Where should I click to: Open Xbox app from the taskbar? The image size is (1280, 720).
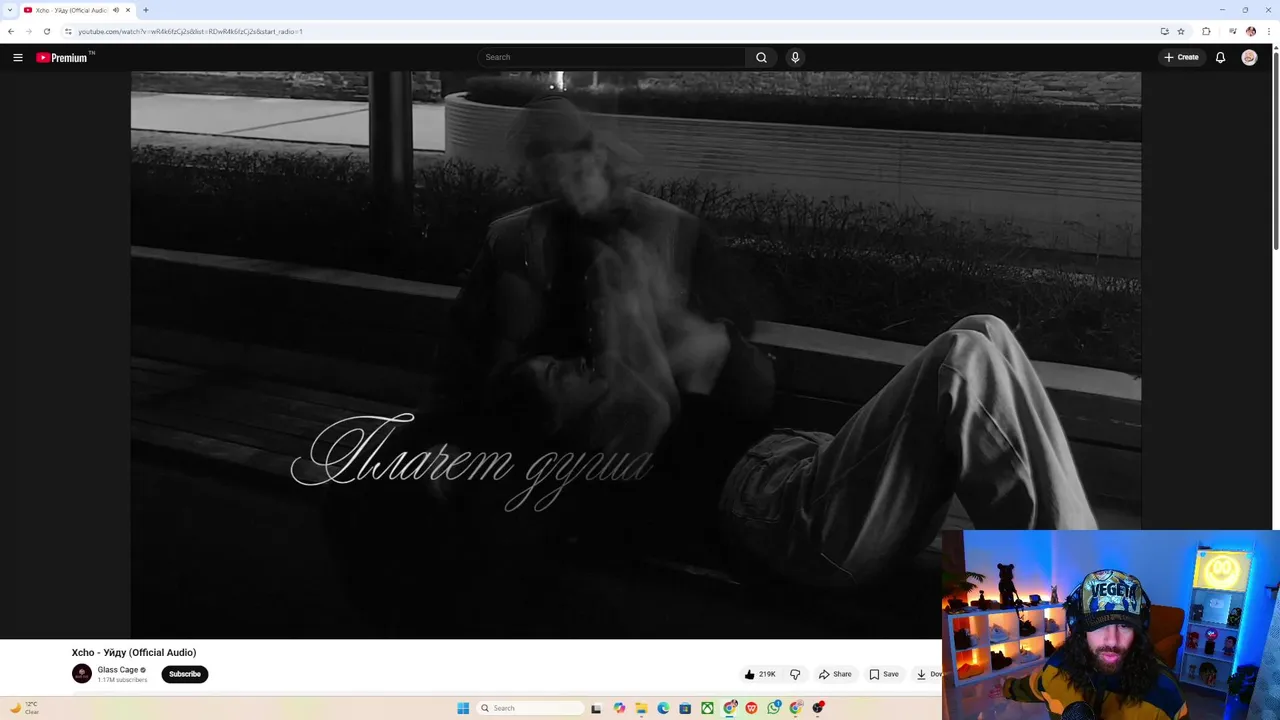707,708
